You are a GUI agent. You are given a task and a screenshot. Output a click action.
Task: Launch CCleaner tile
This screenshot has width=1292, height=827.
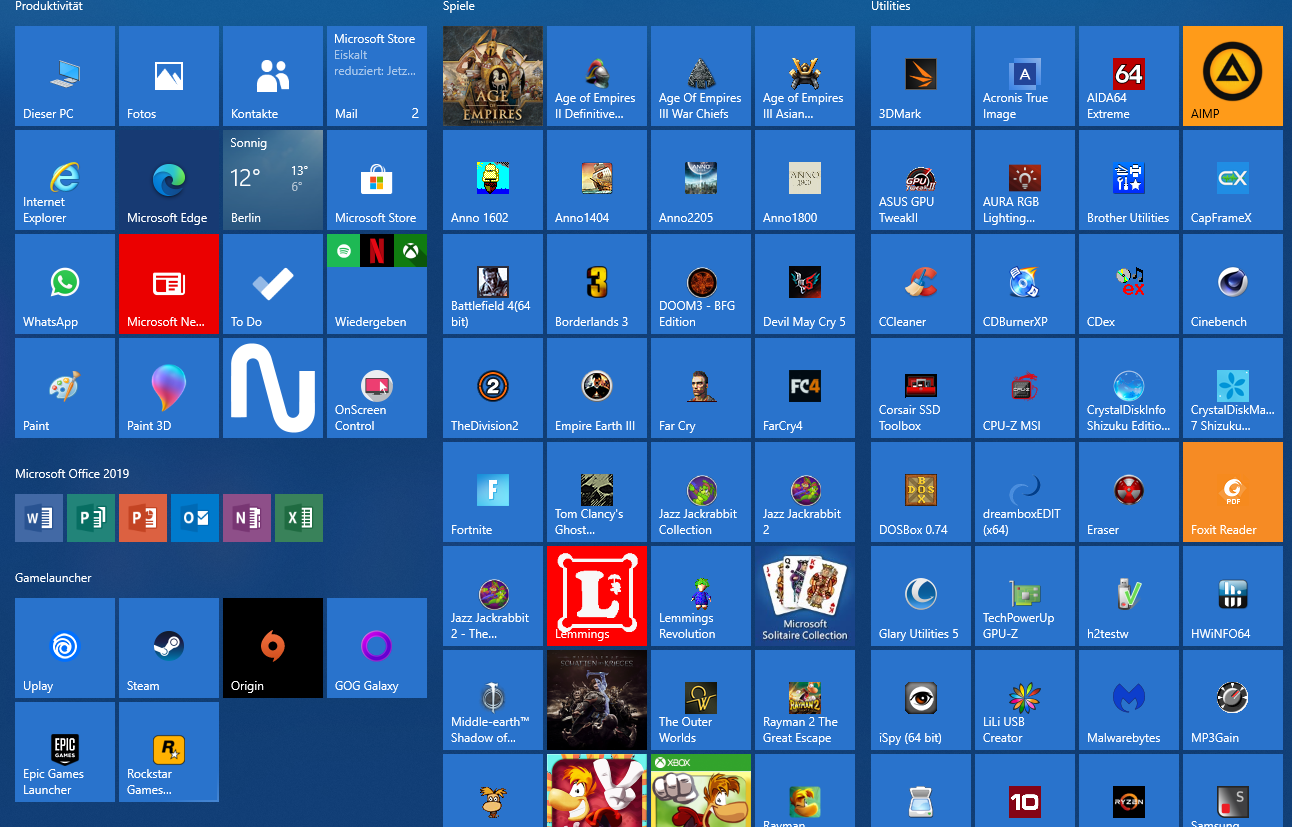tap(921, 284)
